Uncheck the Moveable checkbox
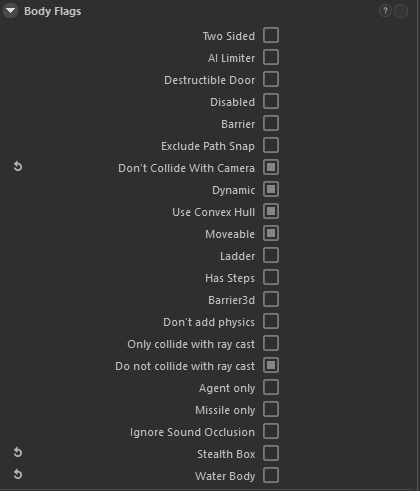This screenshot has width=420, height=491. (x=271, y=233)
